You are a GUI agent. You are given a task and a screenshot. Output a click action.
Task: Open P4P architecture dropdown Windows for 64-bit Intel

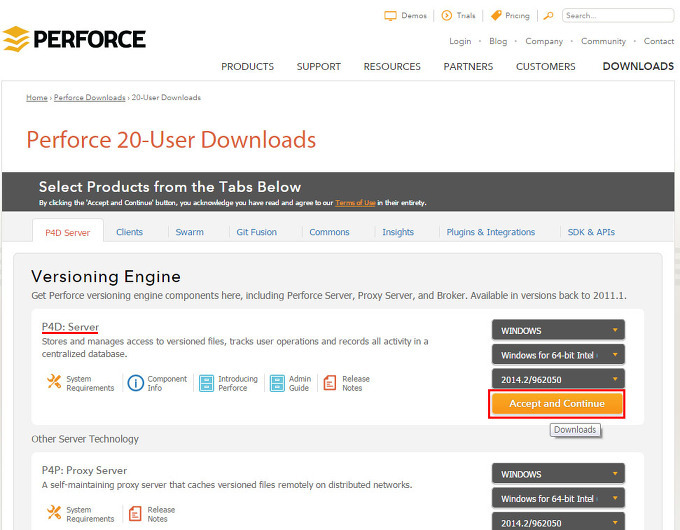coord(558,499)
